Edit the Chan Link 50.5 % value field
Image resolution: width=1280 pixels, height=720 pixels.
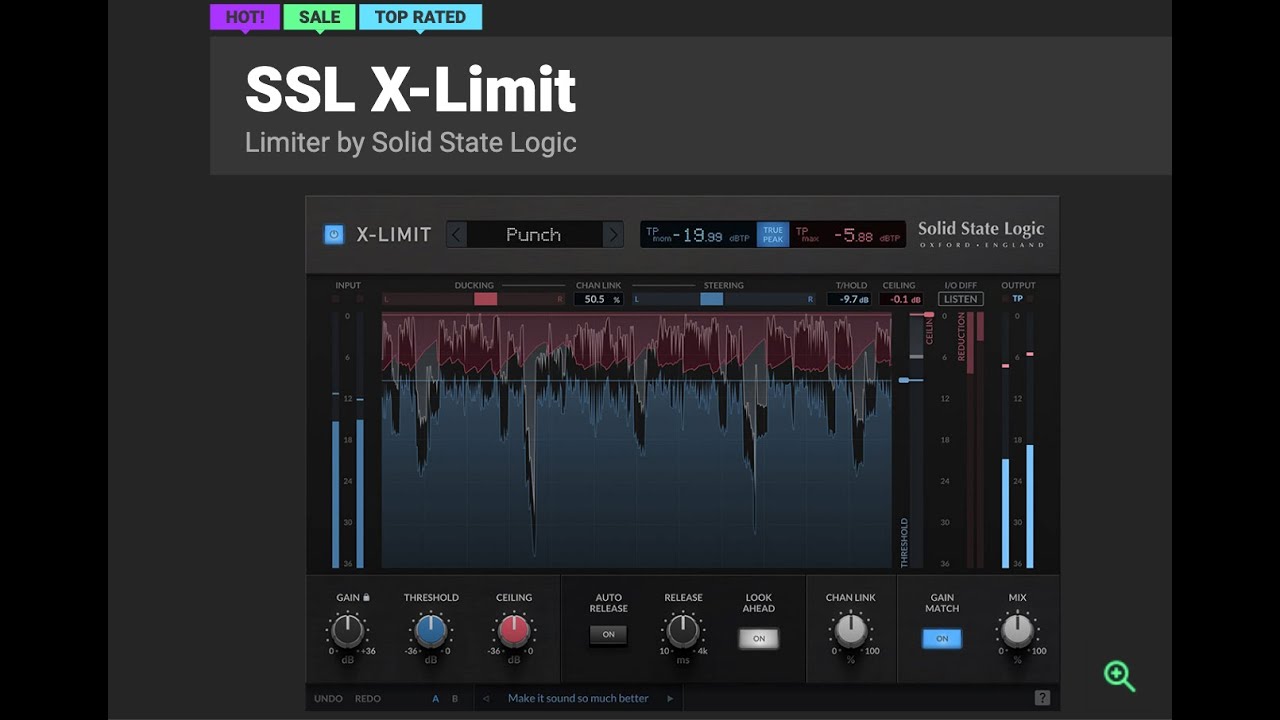pyautogui.click(x=598, y=299)
